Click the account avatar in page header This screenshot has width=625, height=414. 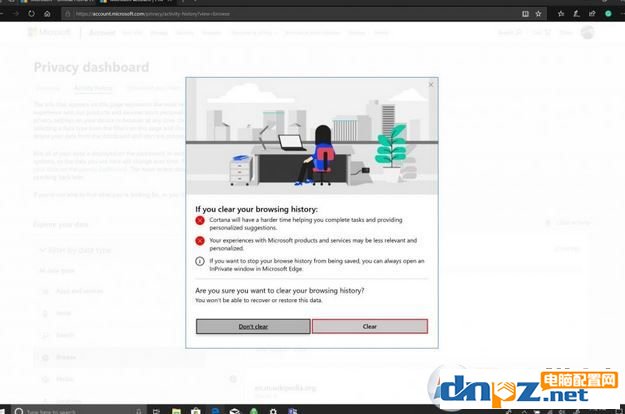pos(587,32)
